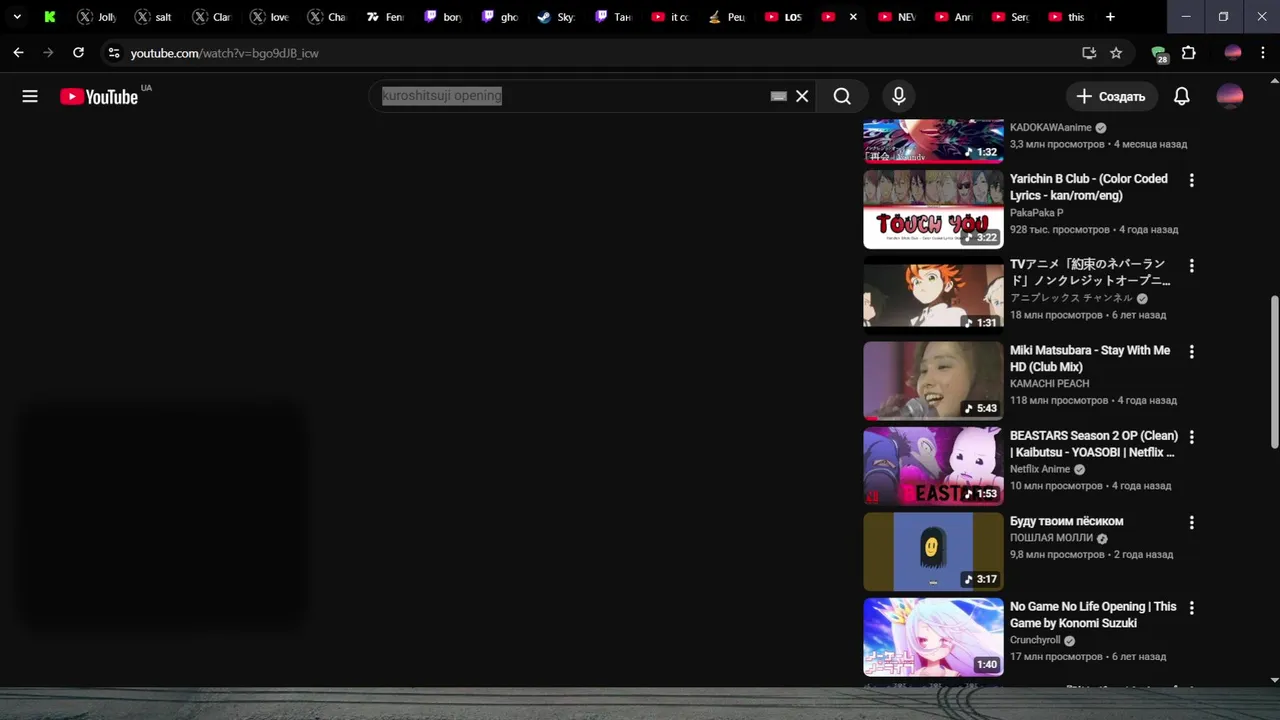Clear the search query with X icon

pyautogui.click(x=802, y=96)
